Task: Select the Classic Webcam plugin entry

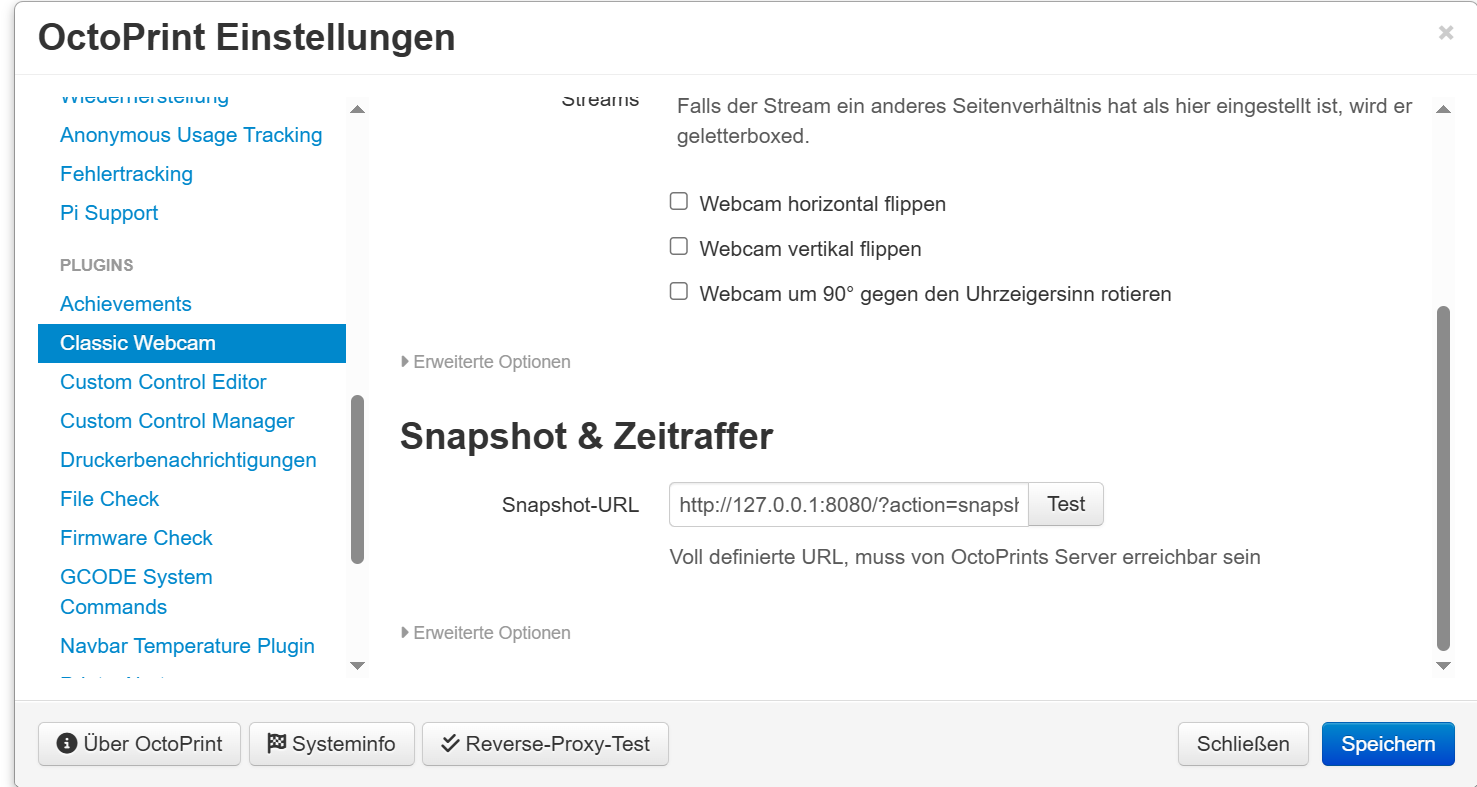Action: click(x=192, y=343)
